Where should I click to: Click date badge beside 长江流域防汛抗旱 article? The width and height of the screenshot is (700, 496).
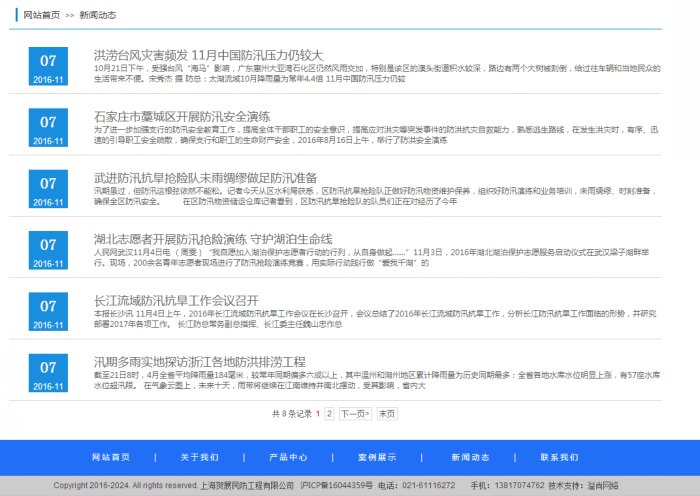pos(48,312)
